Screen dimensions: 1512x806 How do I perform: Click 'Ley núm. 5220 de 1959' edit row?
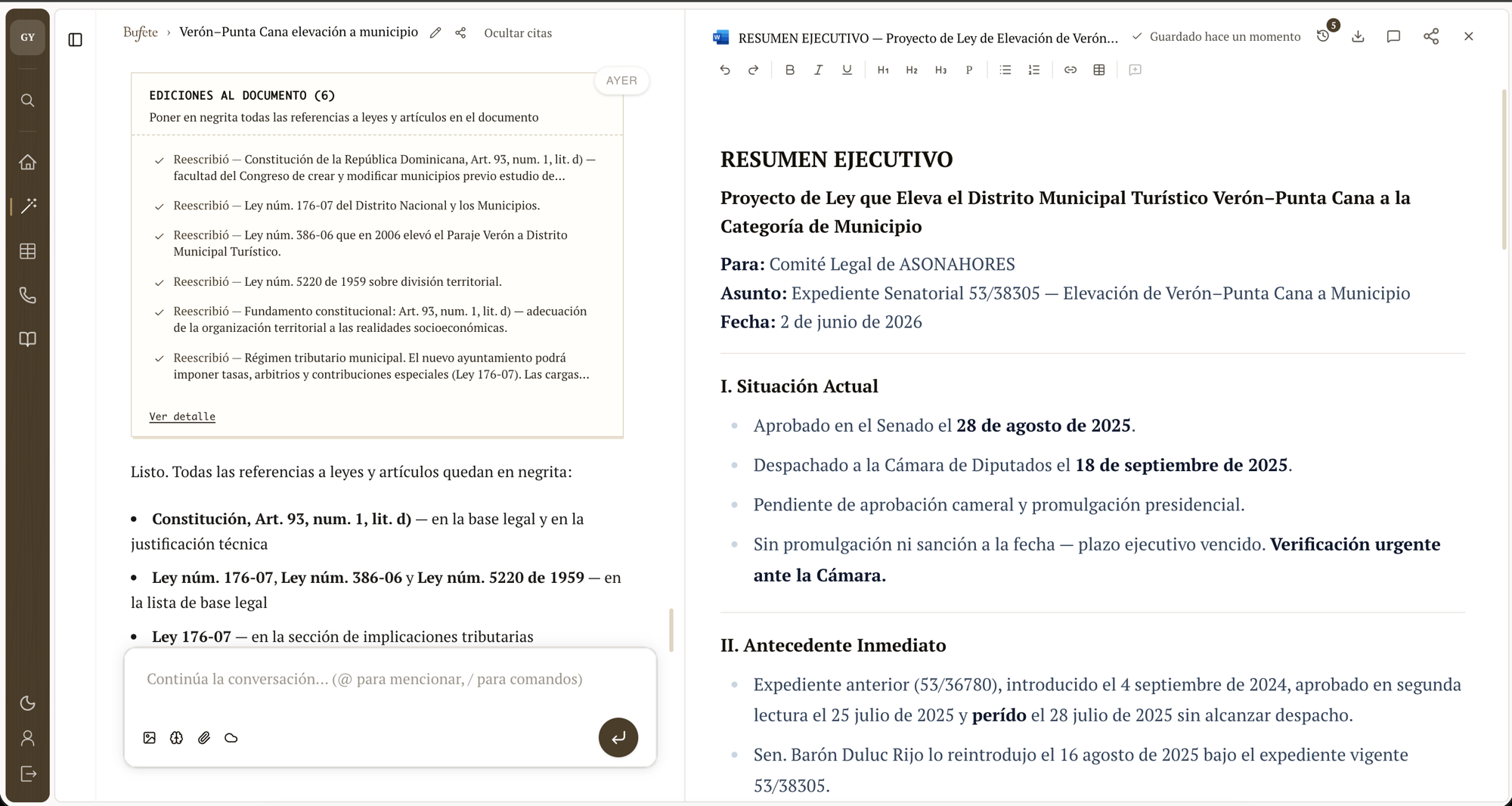[378, 282]
